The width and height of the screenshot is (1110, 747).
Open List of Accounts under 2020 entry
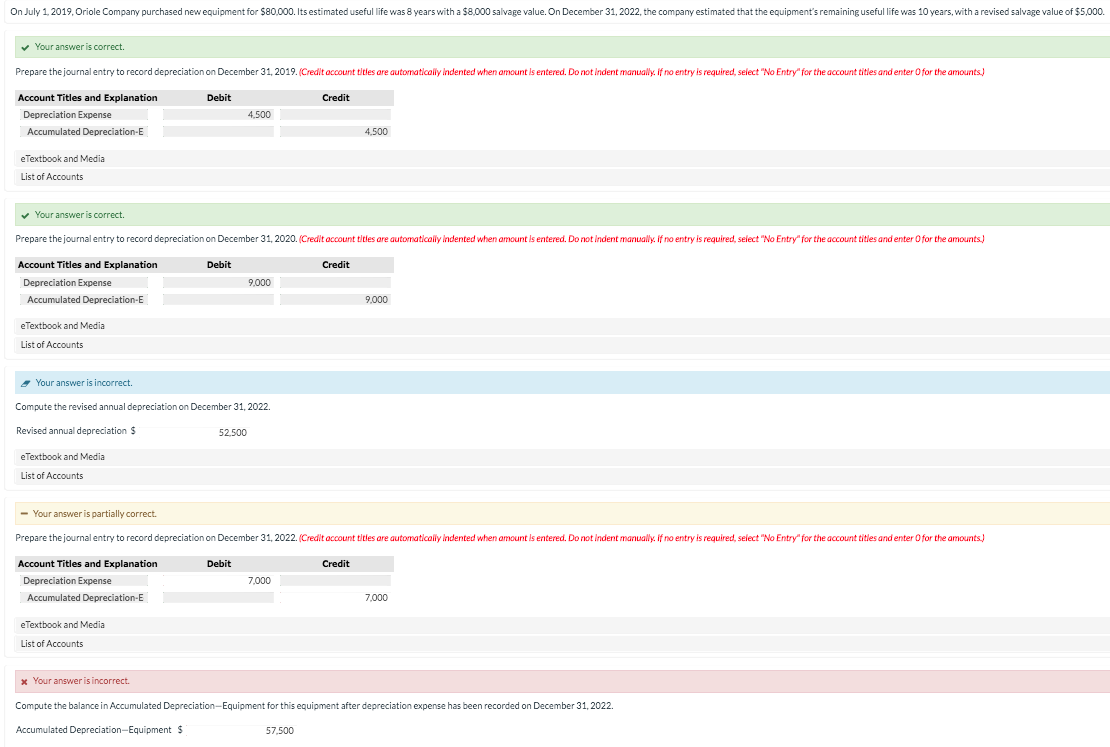[52, 345]
